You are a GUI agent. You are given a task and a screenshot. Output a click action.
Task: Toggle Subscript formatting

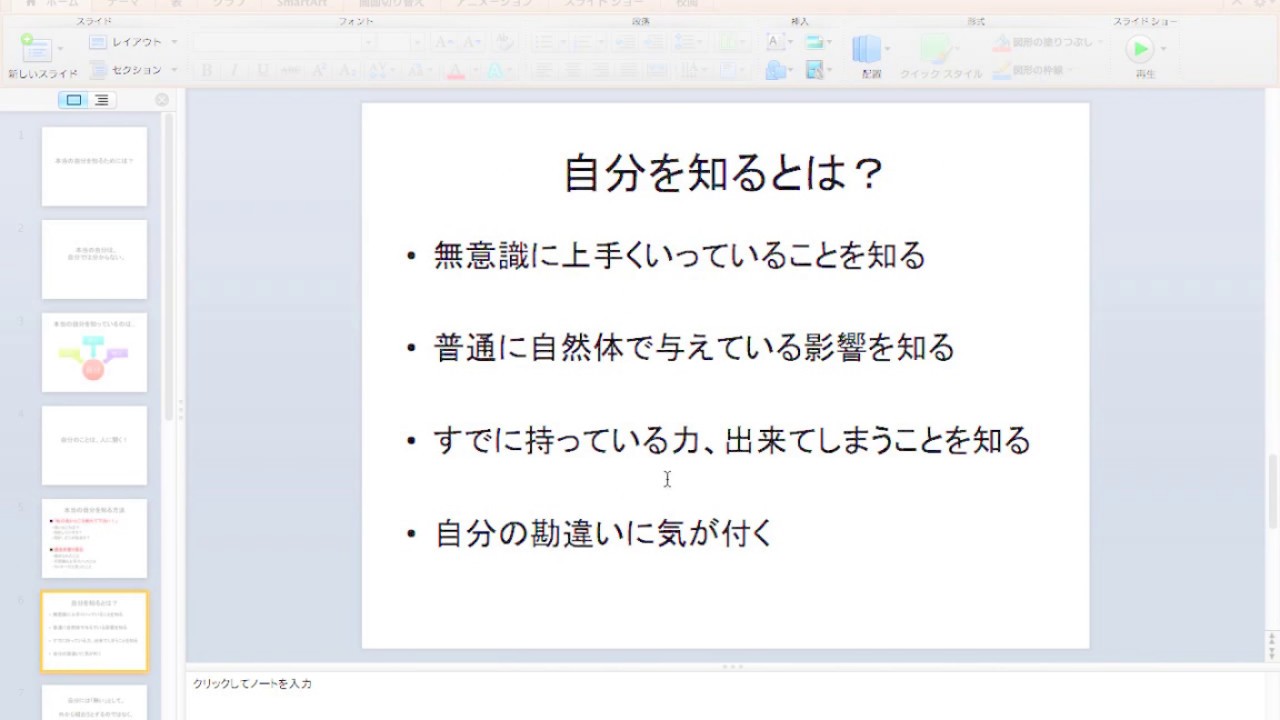[x=347, y=70]
